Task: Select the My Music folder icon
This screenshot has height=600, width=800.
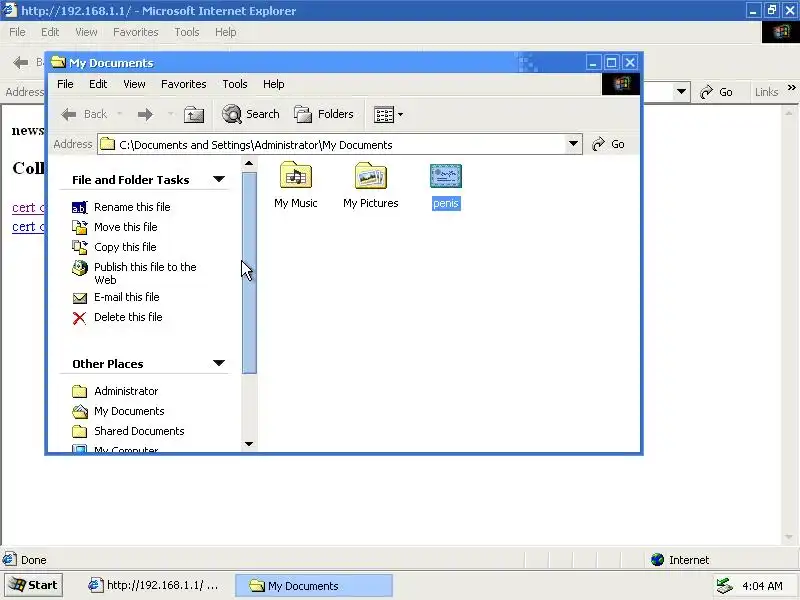Action: pos(295,176)
